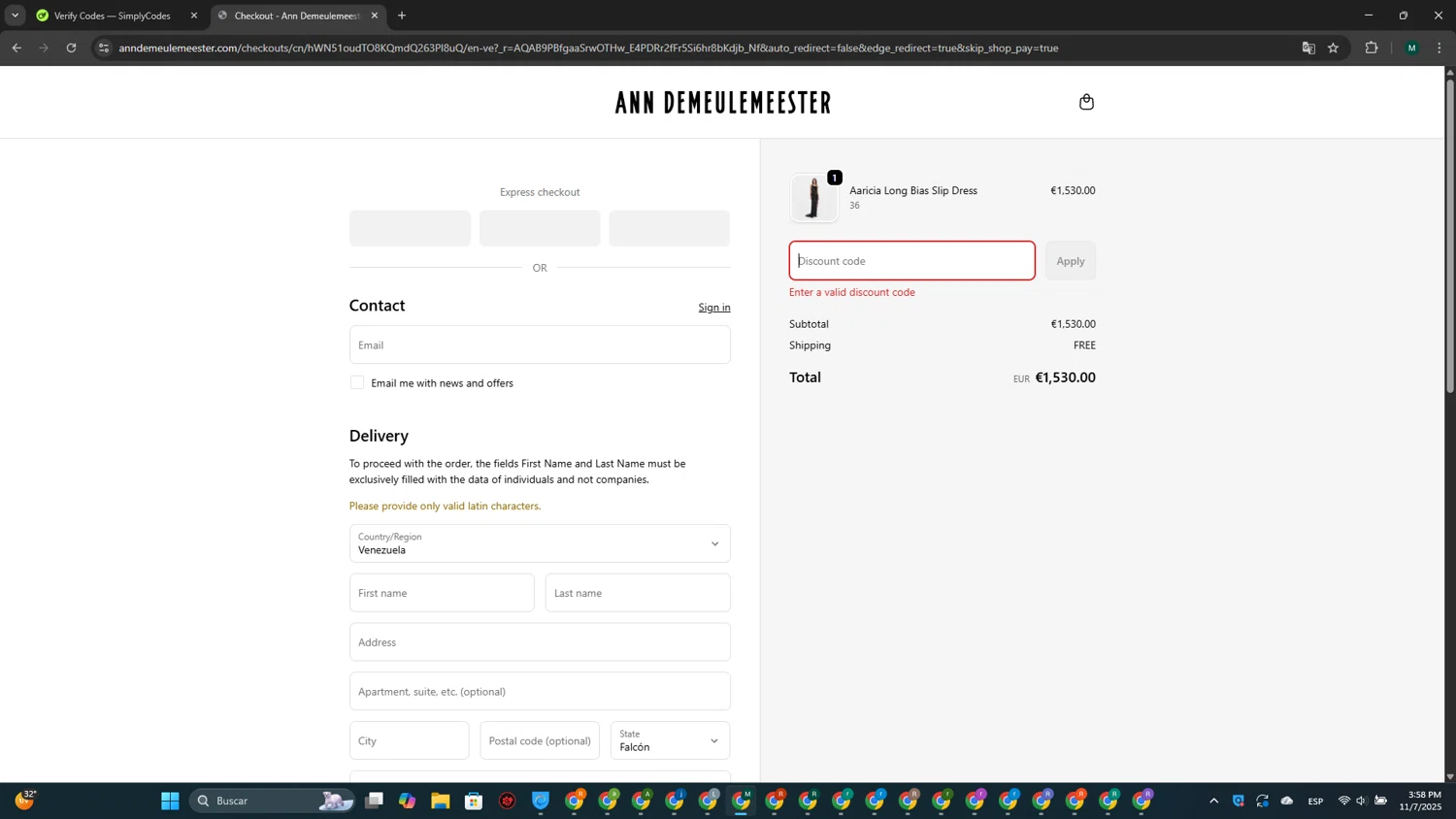The height and width of the screenshot is (819, 1456).
Task: Click the City field
Action: 409,740
